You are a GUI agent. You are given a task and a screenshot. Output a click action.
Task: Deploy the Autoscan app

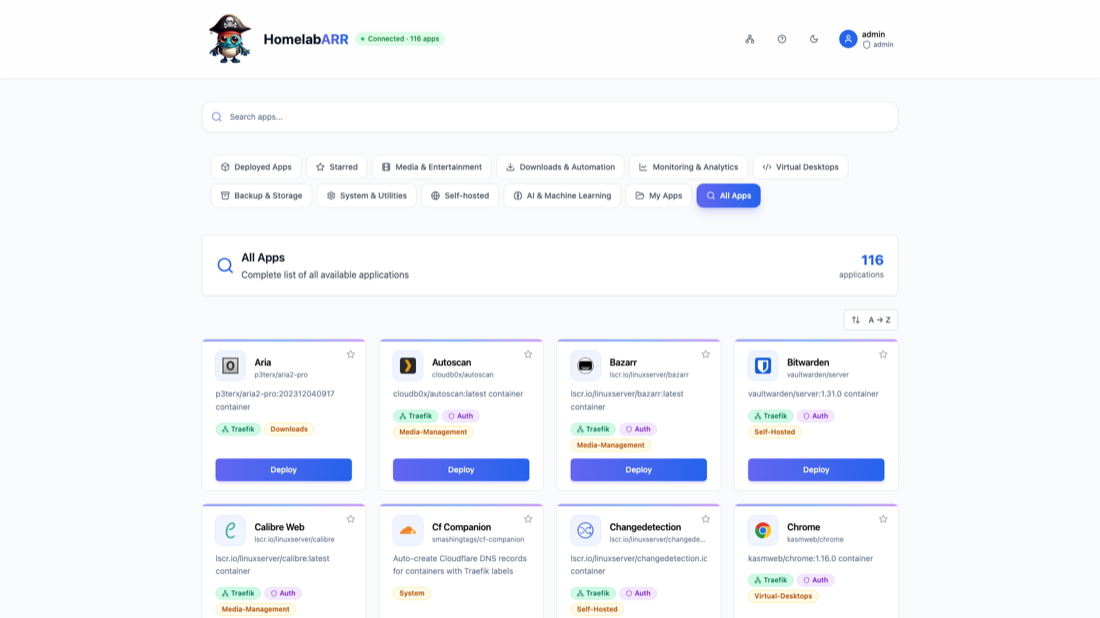[x=461, y=470]
